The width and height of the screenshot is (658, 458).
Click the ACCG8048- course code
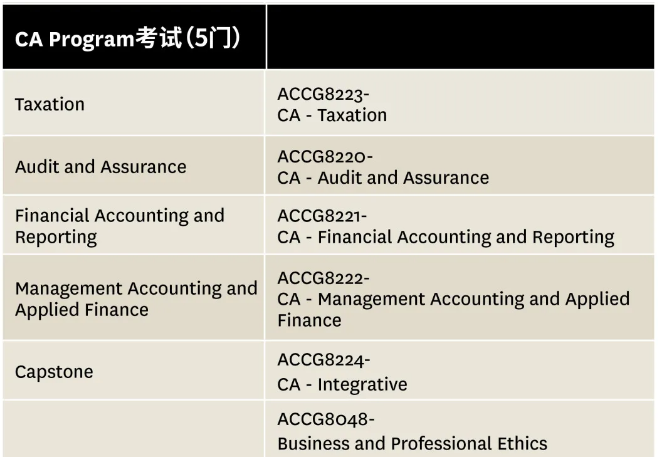326,420
